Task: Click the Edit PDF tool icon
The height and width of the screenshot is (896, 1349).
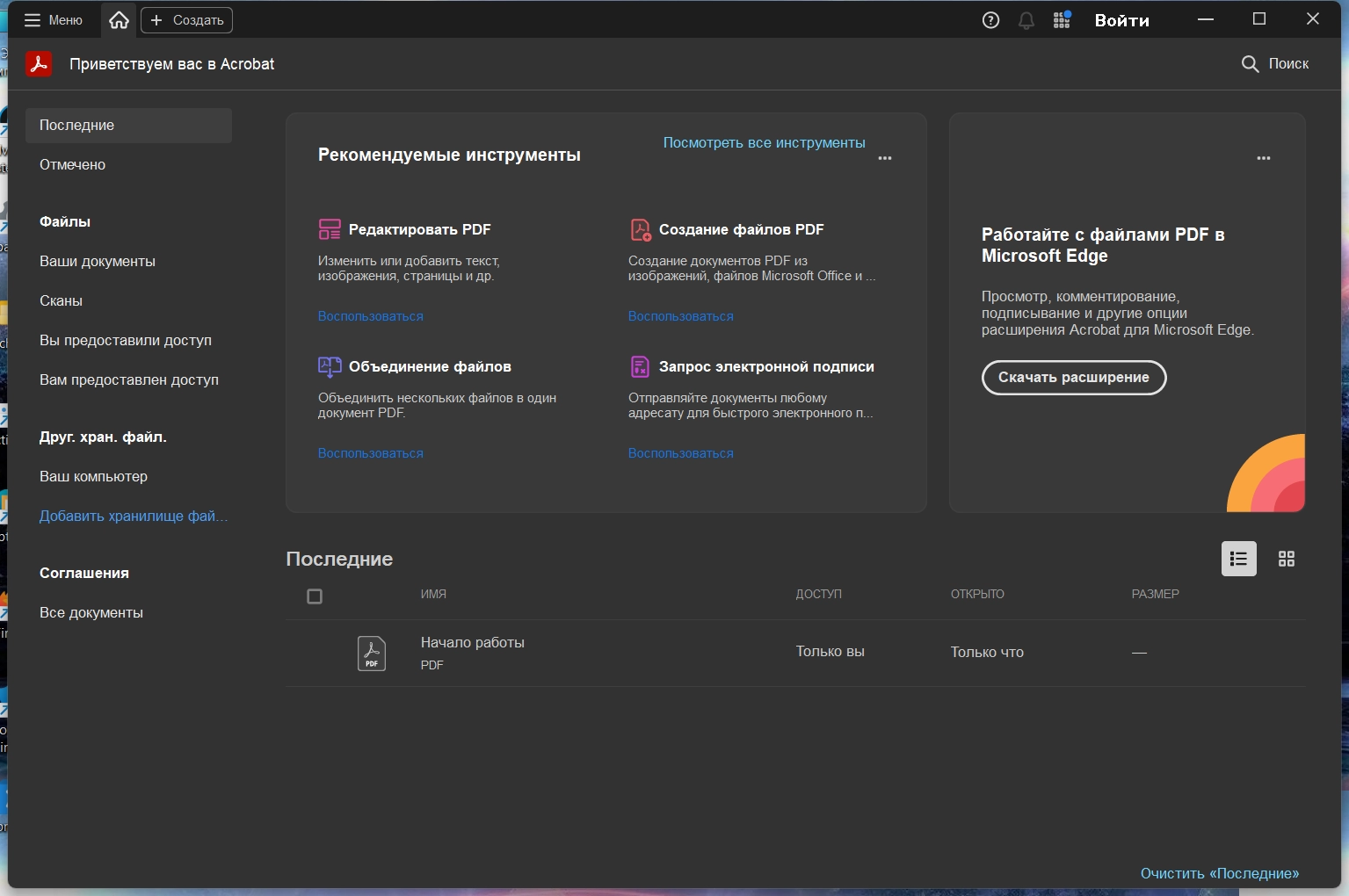Action: point(330,229)
